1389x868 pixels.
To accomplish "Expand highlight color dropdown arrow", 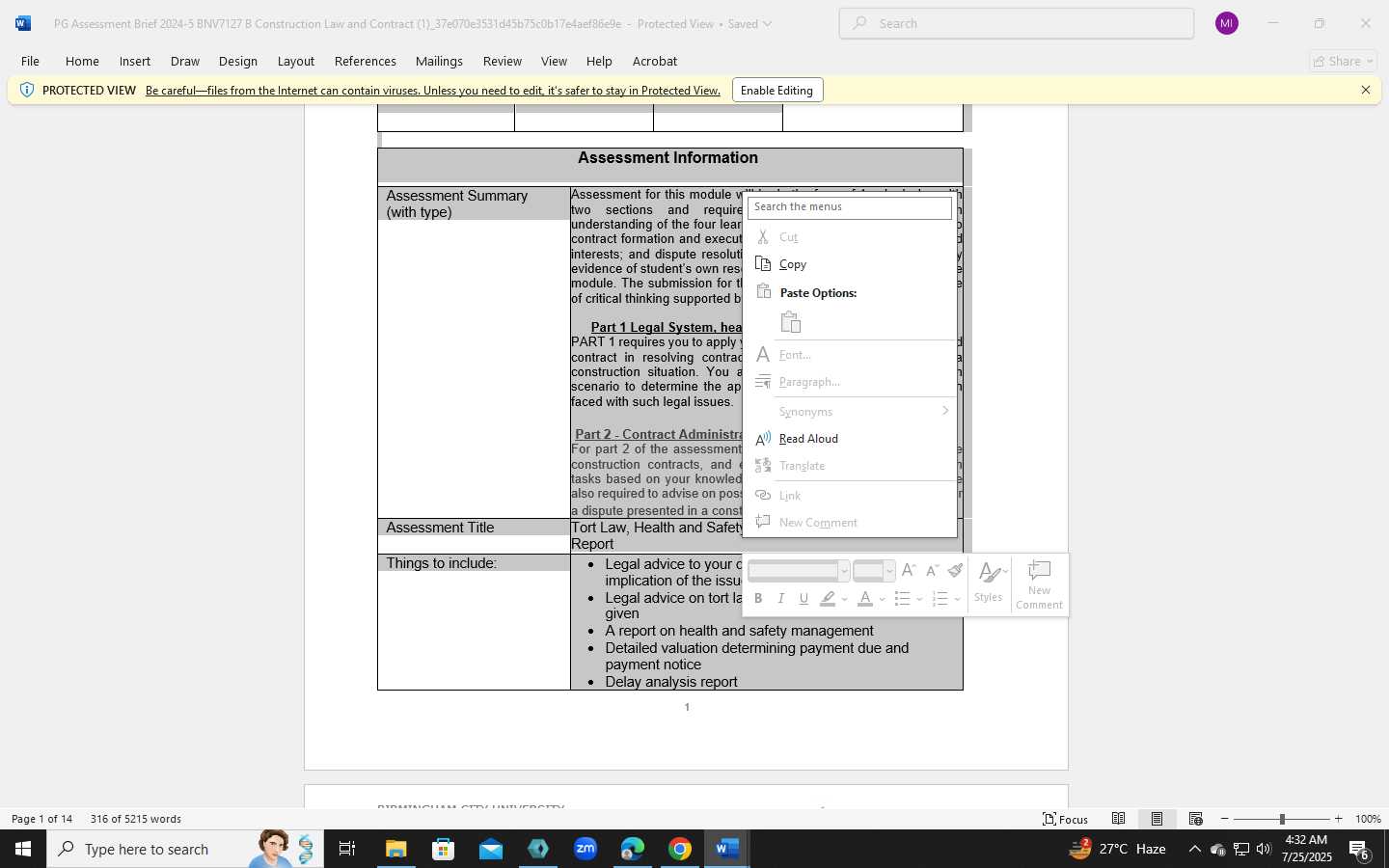I will click(844, 599).
